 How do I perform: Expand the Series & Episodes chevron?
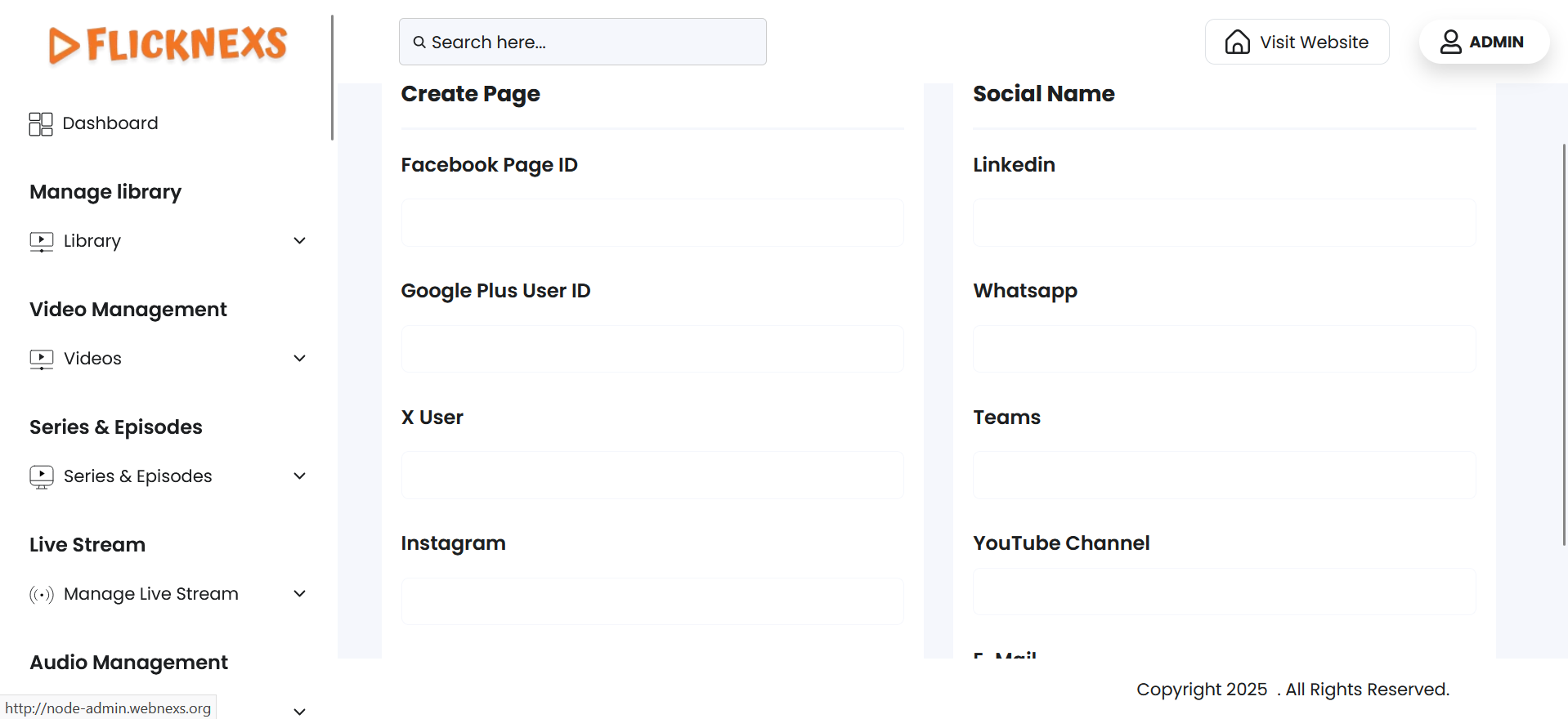point(300,476)
